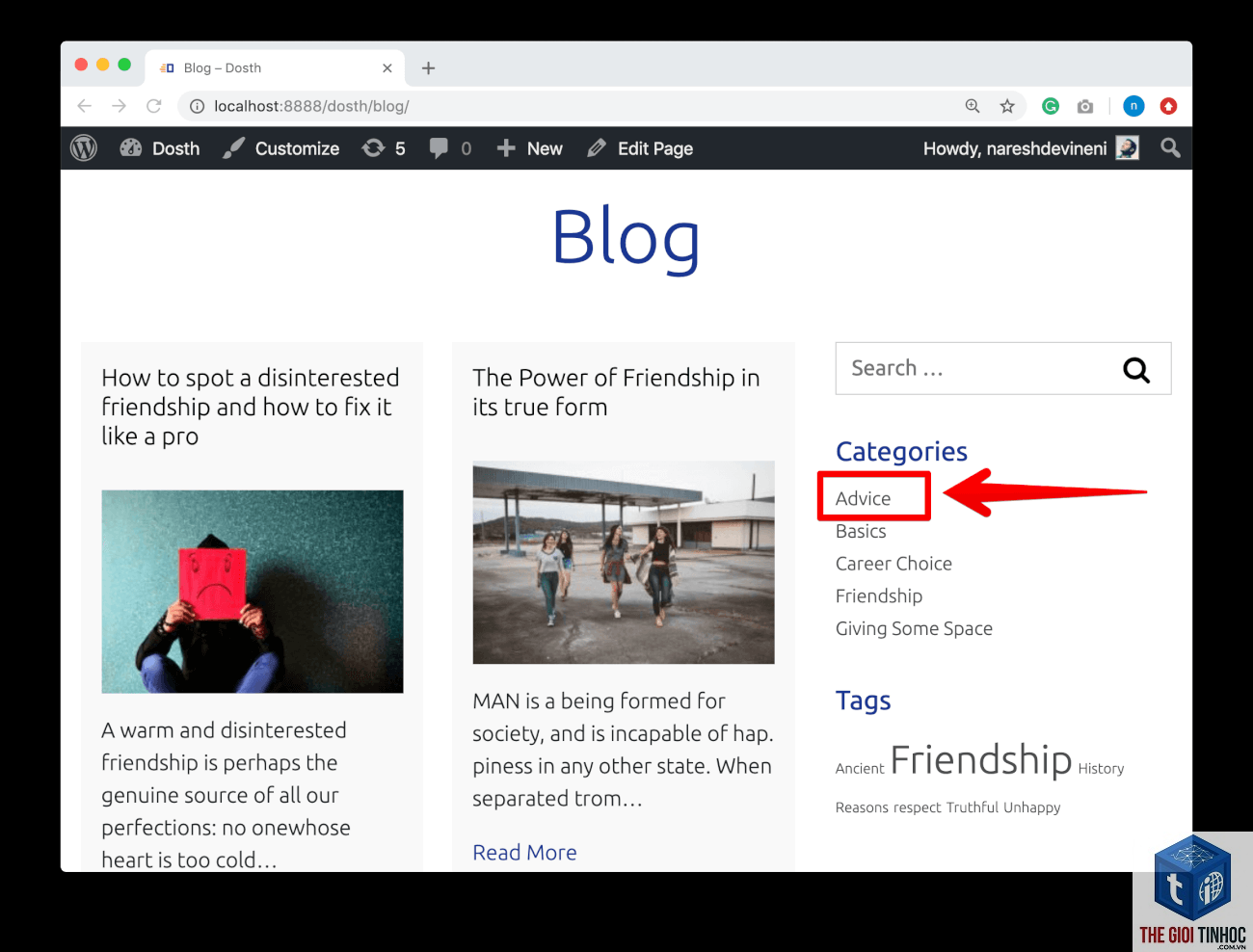This screenshot has height=952, width=1253.
Task: Click the Tags widget heading
Action: 863,701
